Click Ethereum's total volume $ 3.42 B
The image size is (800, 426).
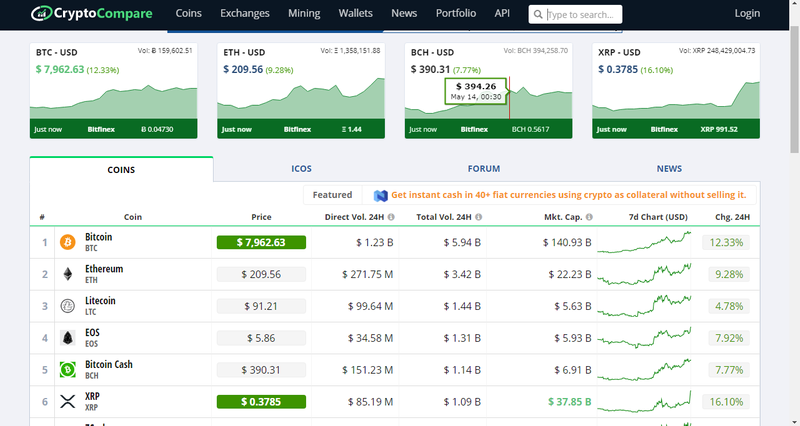click(x=462, y=274)
